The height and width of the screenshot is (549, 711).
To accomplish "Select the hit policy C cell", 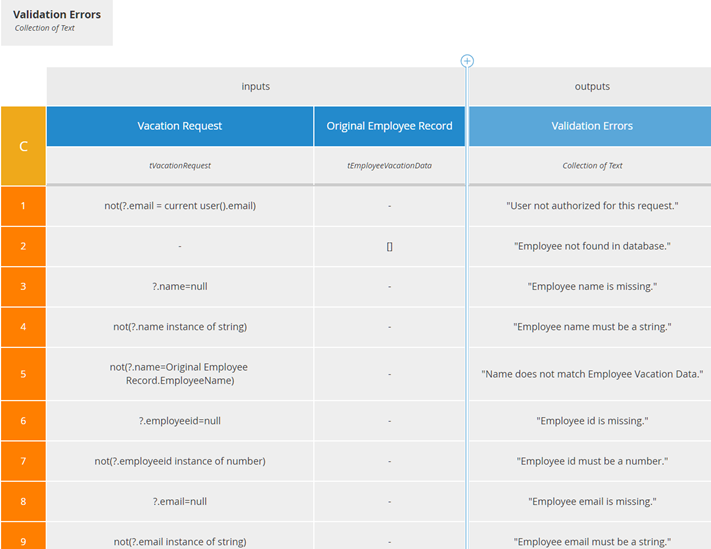I will 23,146.
